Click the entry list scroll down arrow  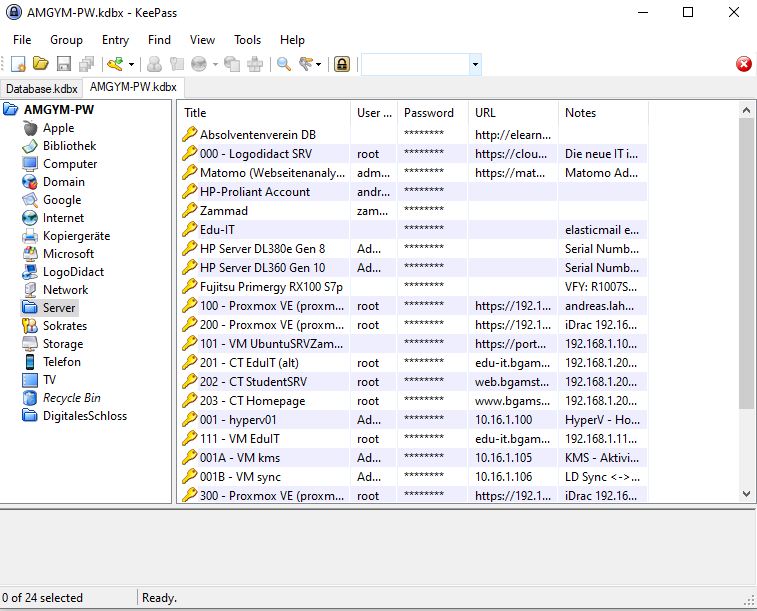[746, 494]
